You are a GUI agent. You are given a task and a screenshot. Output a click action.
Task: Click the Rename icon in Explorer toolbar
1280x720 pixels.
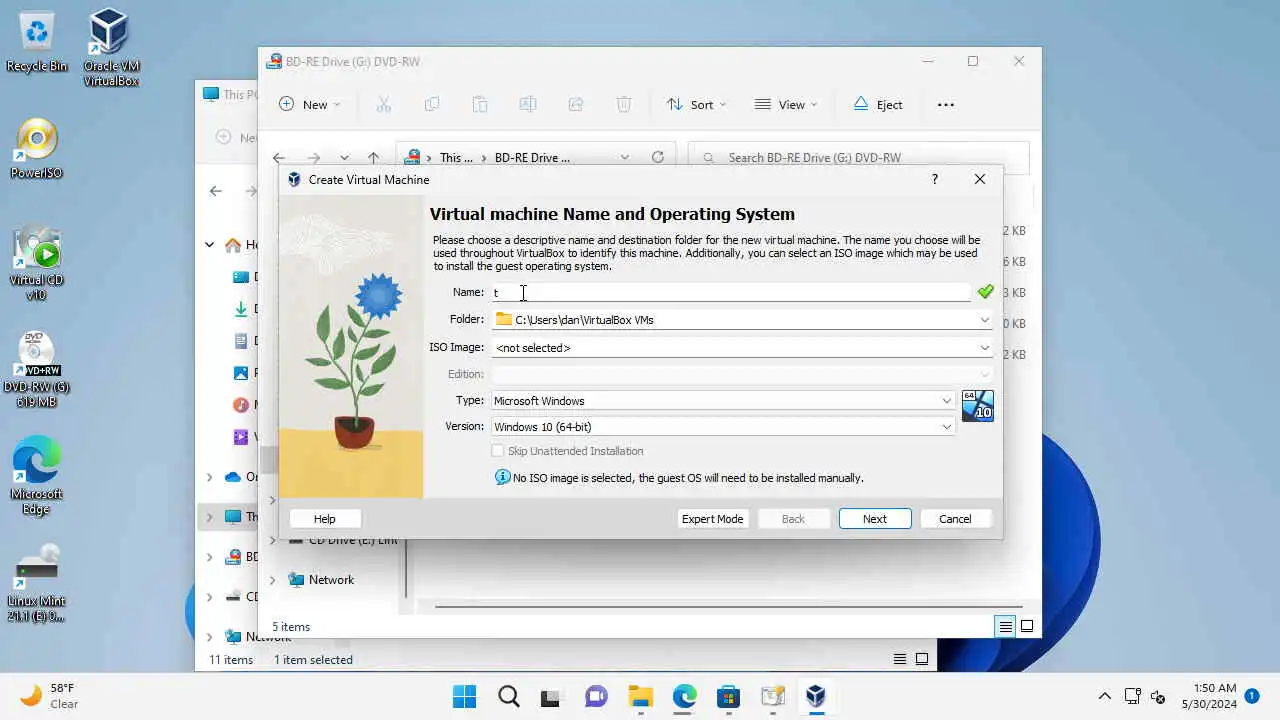pyautogui.click(x=527, y=104)
